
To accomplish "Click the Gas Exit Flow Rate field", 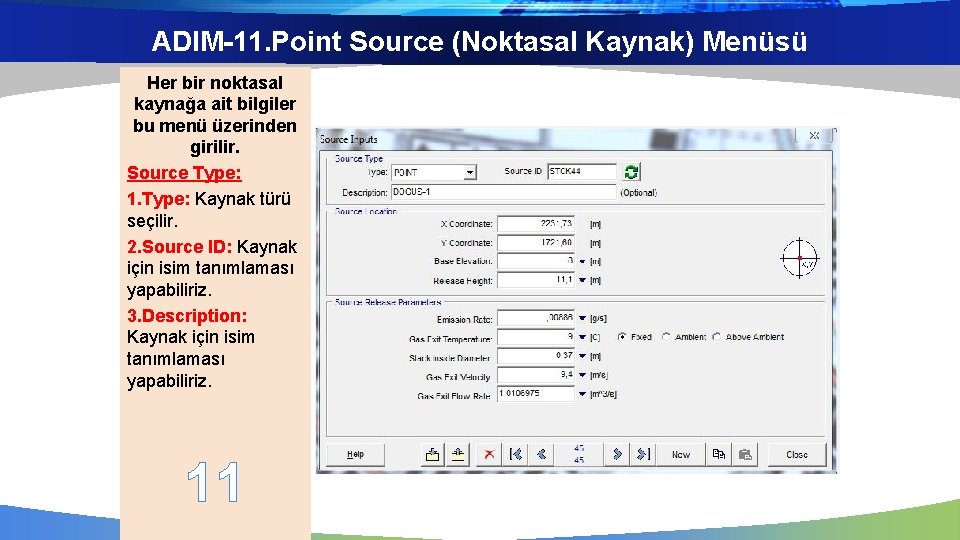I will [x=536, y=394].
